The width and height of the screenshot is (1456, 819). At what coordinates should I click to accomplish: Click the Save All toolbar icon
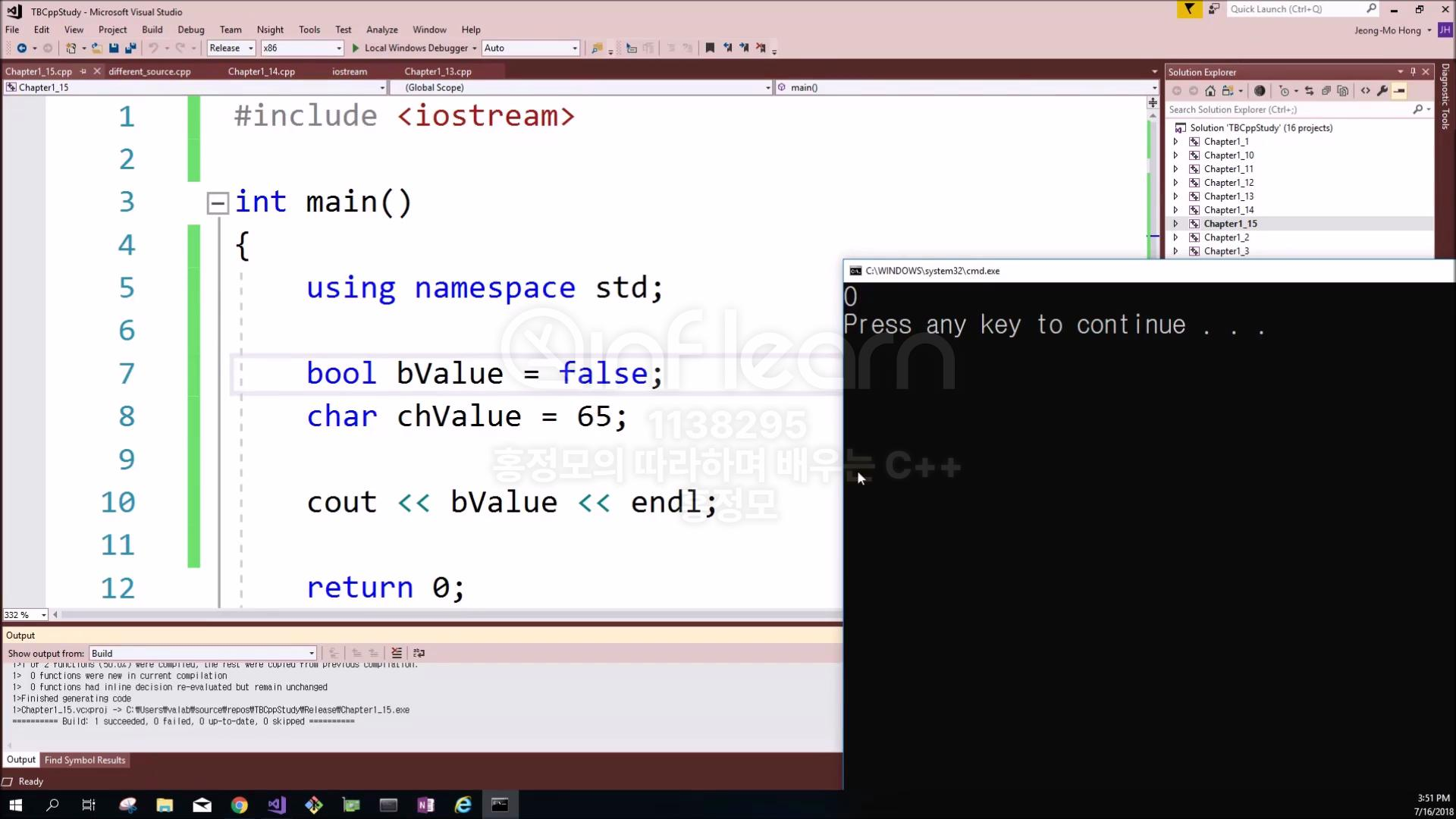click(130, 48)
